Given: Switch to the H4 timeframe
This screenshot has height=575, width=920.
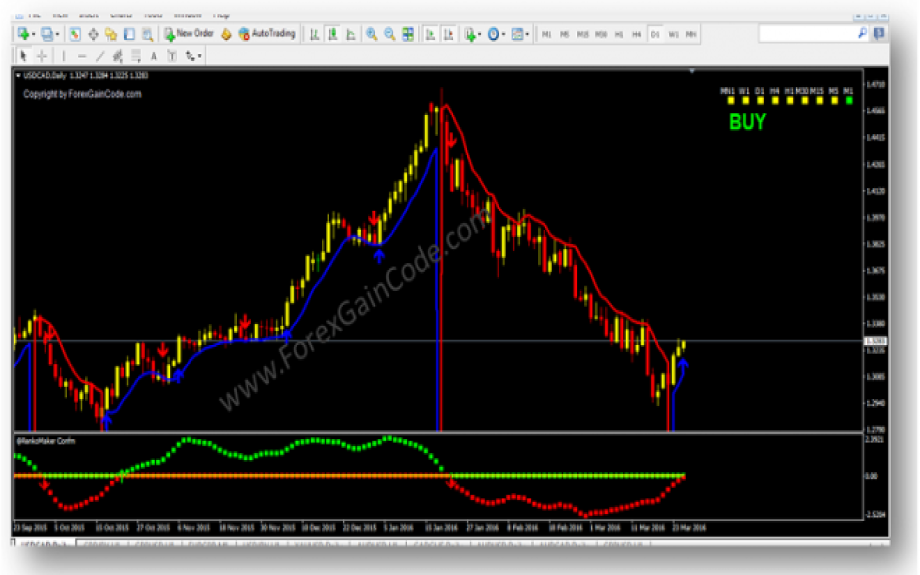Looking at the screenshot, I should (x=636, y=34).
